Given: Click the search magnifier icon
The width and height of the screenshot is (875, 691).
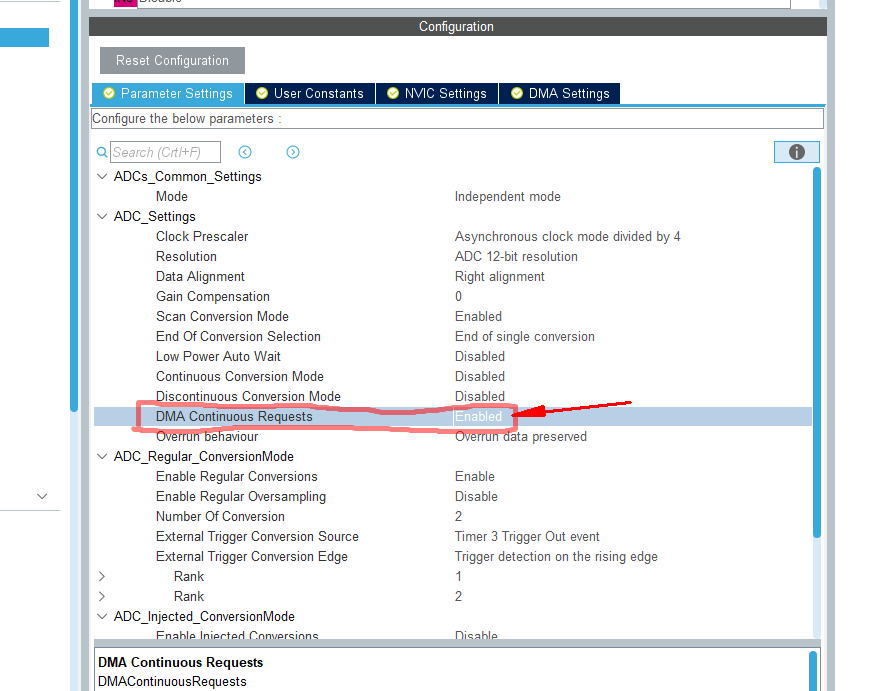Looking at the screenshot, I should click(x=102, y=153).
